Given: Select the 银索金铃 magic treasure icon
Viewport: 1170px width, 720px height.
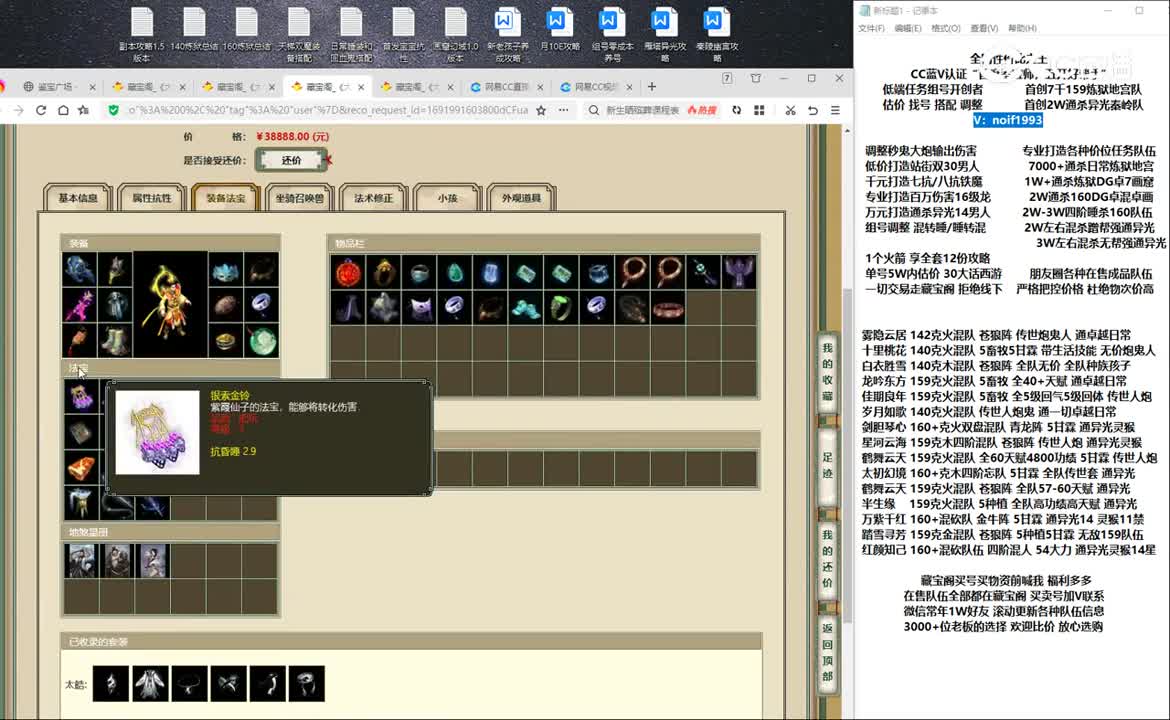Looking at the screenshot, I should pos(81,397).
